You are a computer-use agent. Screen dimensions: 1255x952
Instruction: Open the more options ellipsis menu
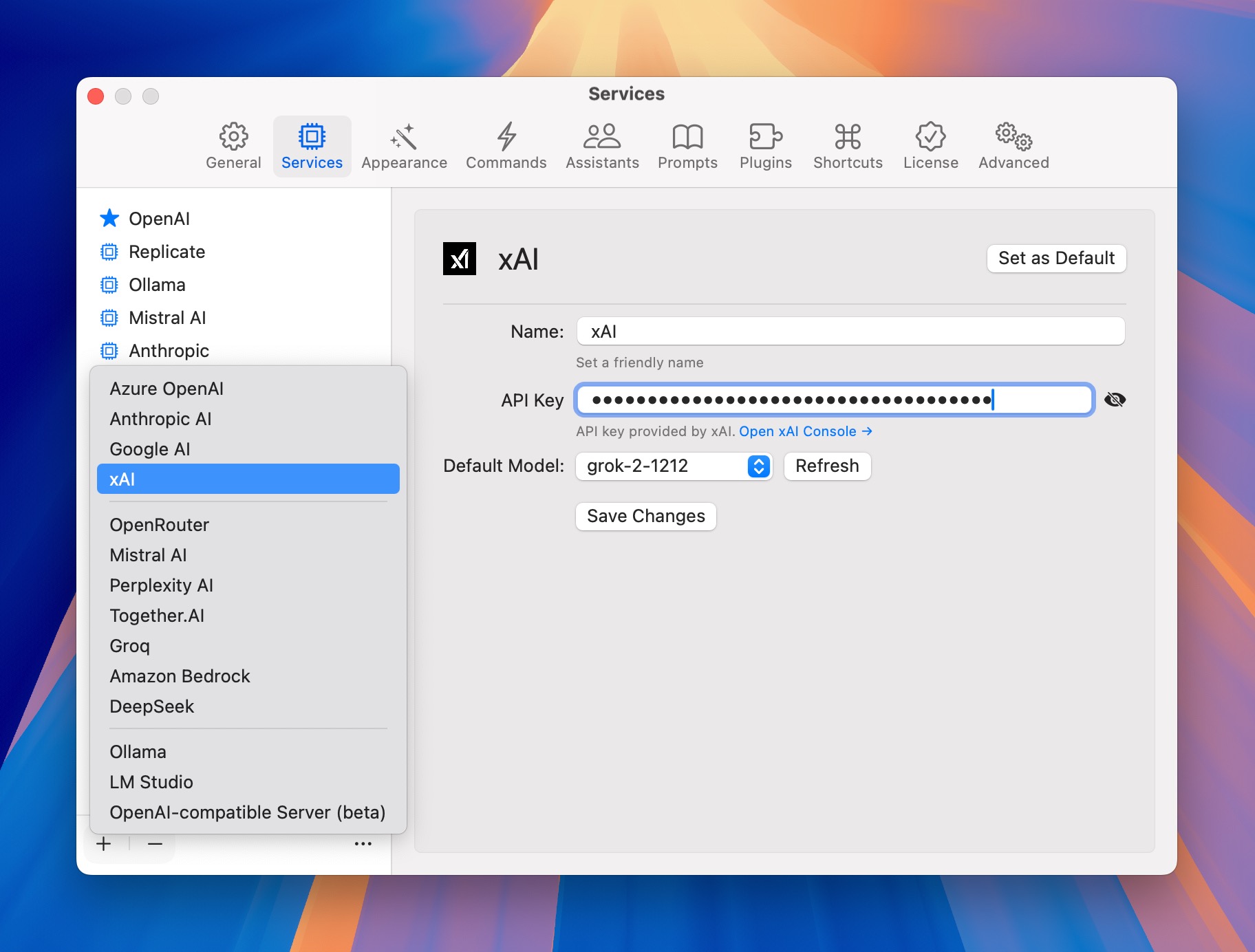pos(363,844)
